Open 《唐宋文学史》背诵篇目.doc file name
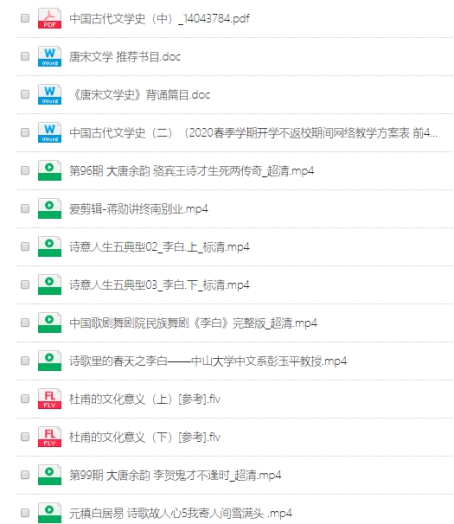This screenshot has height=524, width=454. (x=140, y=95)
